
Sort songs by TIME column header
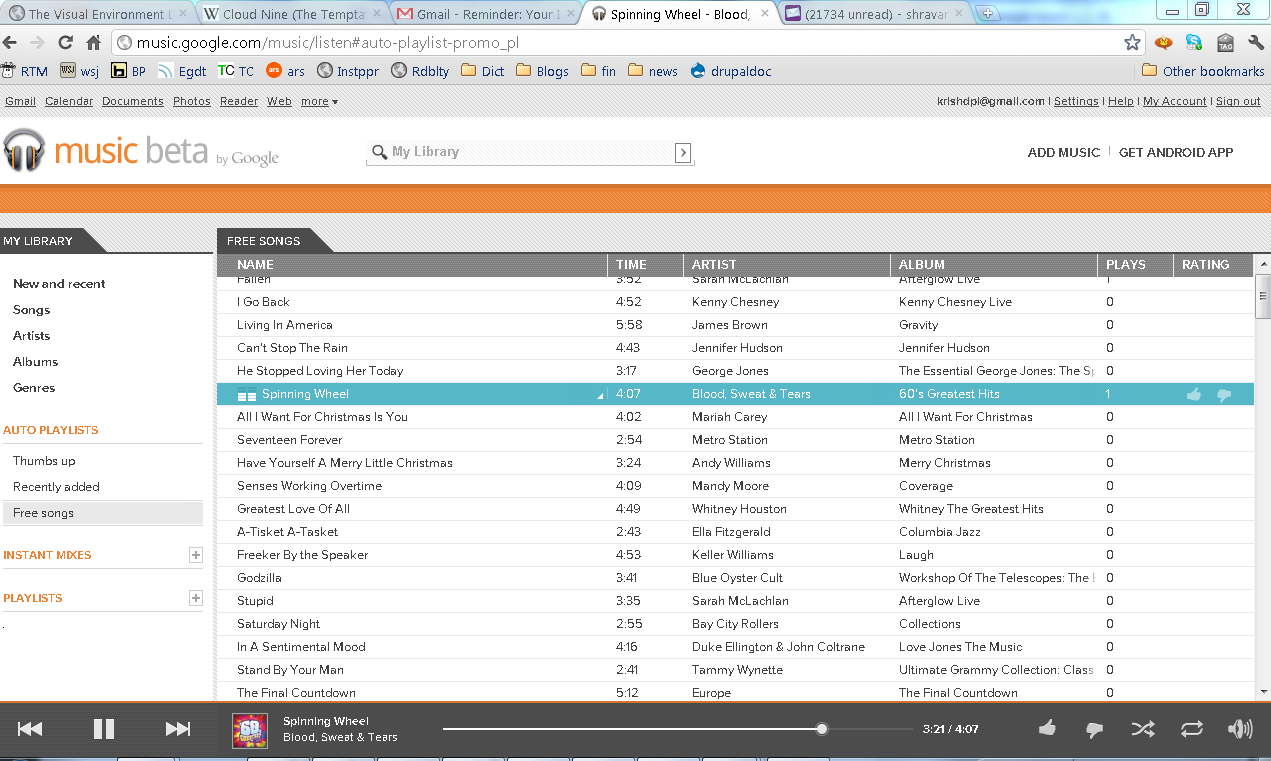[646, 265]
